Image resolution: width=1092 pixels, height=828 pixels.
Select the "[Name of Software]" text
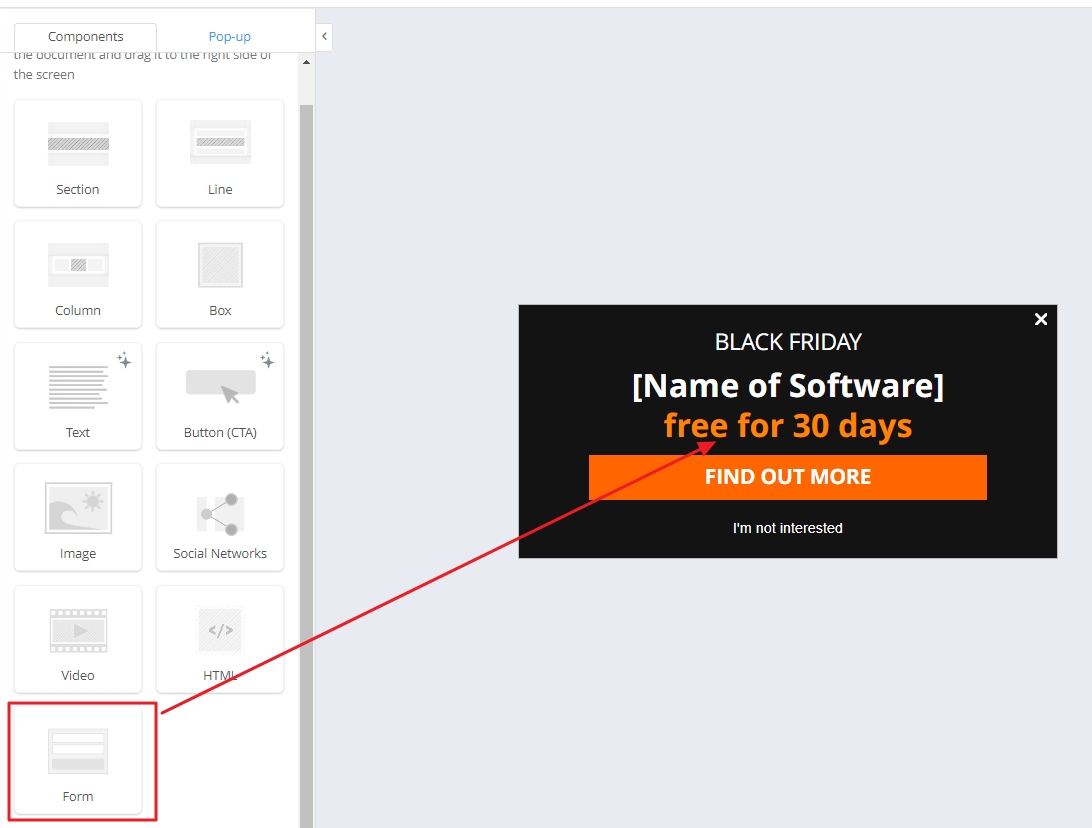click(x=788, y=386)
